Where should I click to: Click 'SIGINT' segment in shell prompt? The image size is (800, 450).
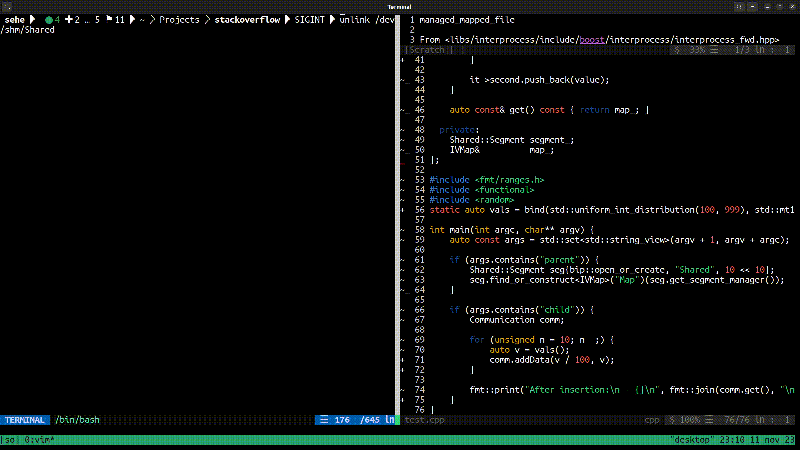(x=310, y=20)
